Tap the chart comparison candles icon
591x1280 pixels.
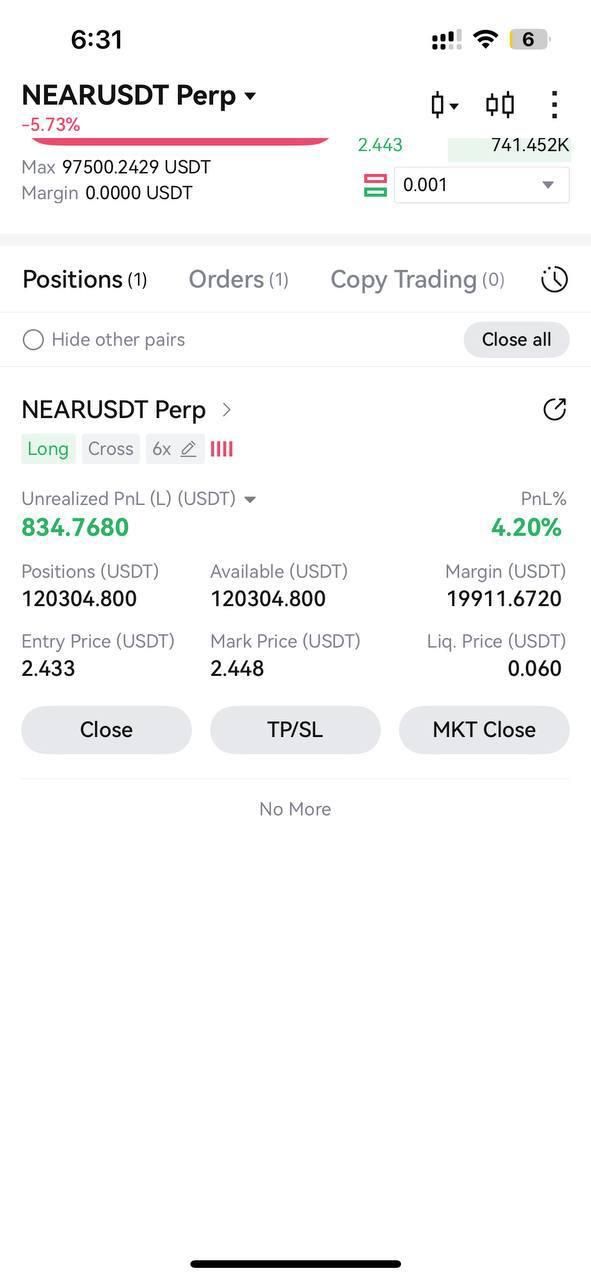click(500, 104)
